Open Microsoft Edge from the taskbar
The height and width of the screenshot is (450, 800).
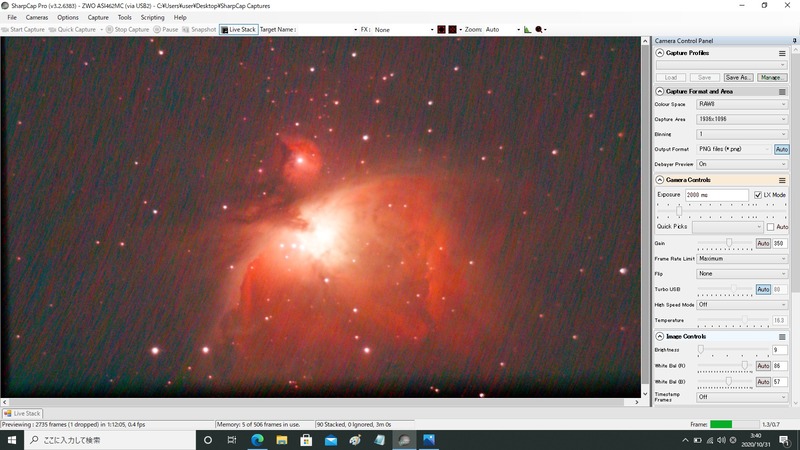pyautogui.click(x=257, y=440)
